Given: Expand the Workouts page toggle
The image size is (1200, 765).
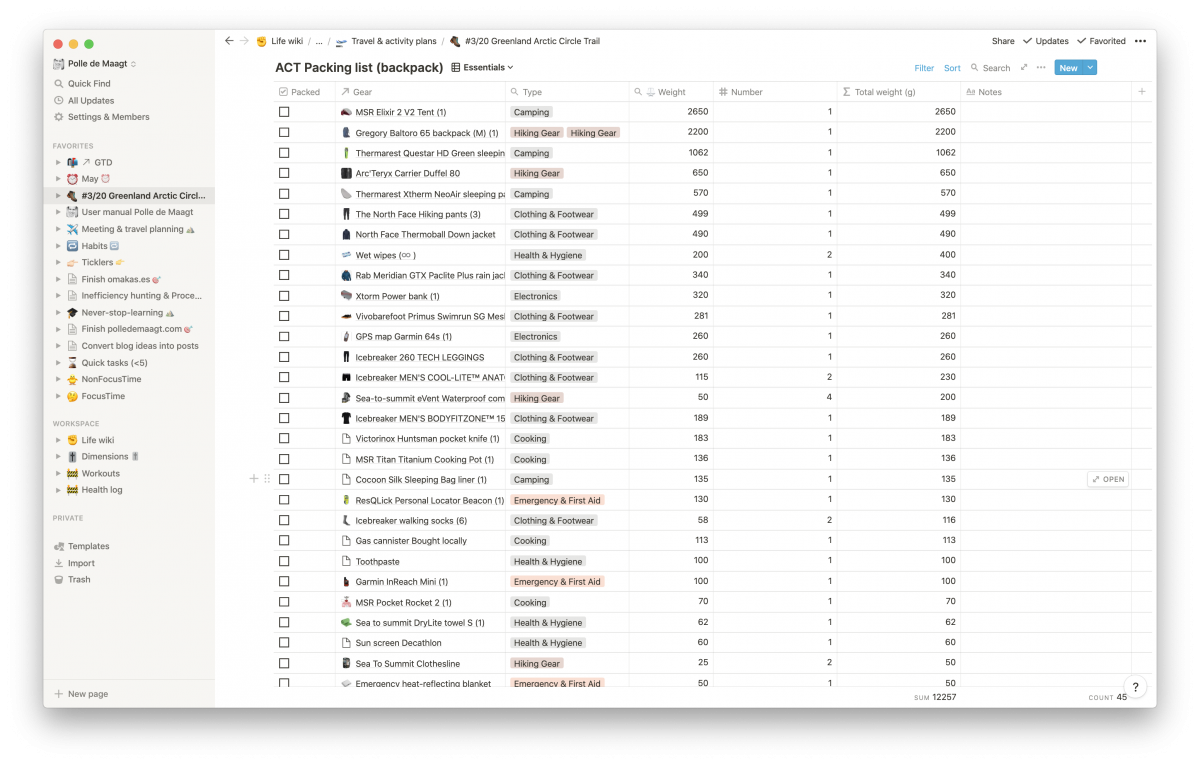Looking at the screenshot, I should [x=58, y=473].
